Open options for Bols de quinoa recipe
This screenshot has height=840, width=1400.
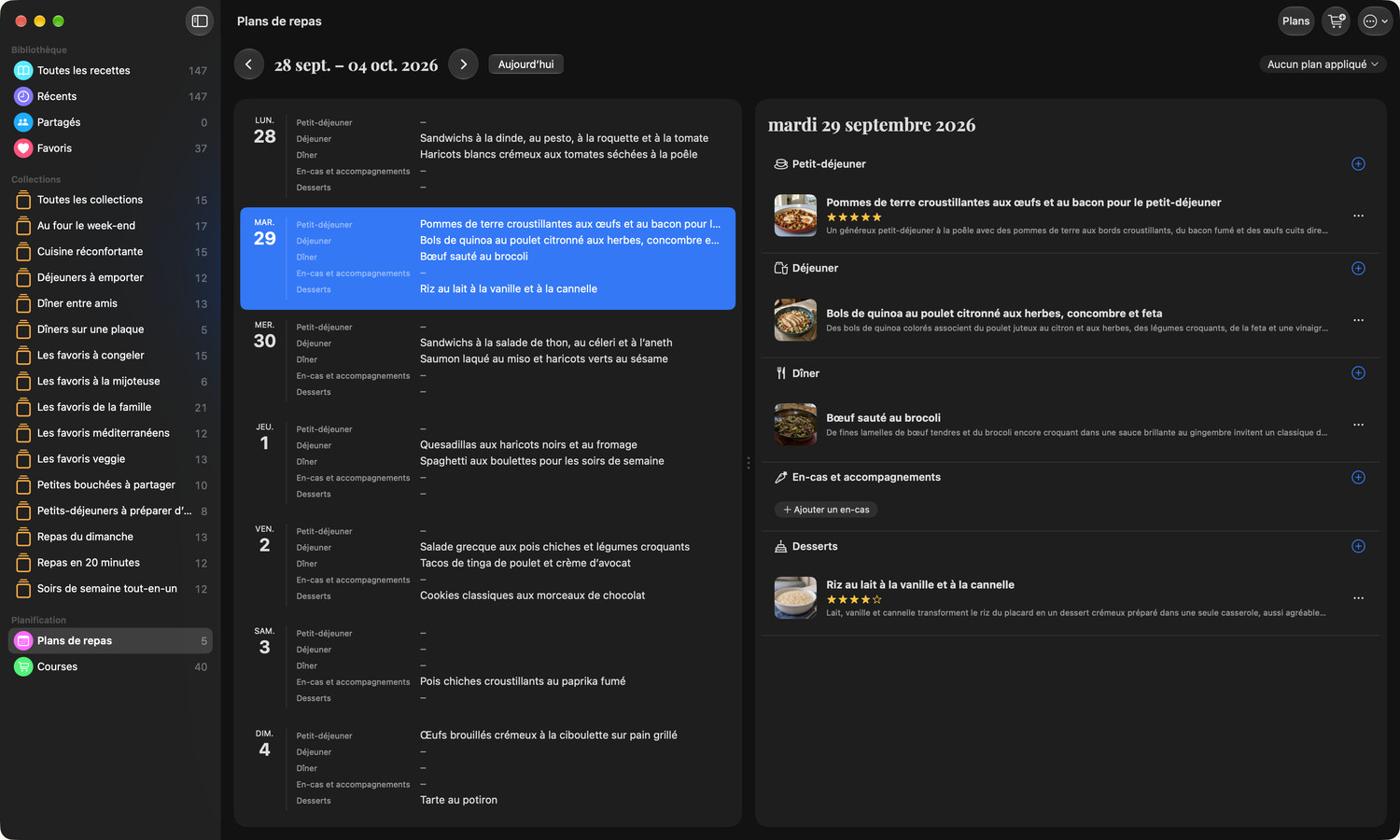(x=1358, y=320)
